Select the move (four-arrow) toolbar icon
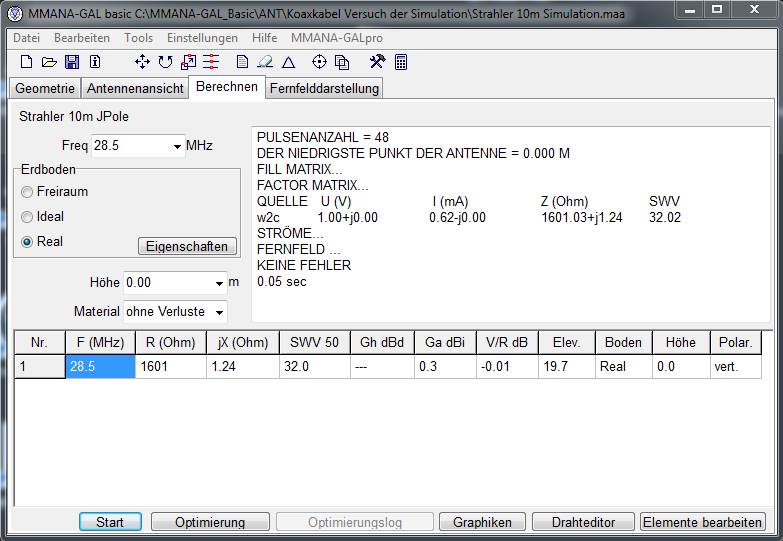The height and width of the screenshot is (541, 783). [142, 62]
